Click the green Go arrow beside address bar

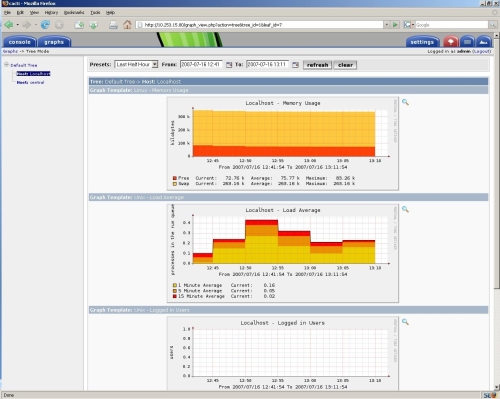point(395,25)
